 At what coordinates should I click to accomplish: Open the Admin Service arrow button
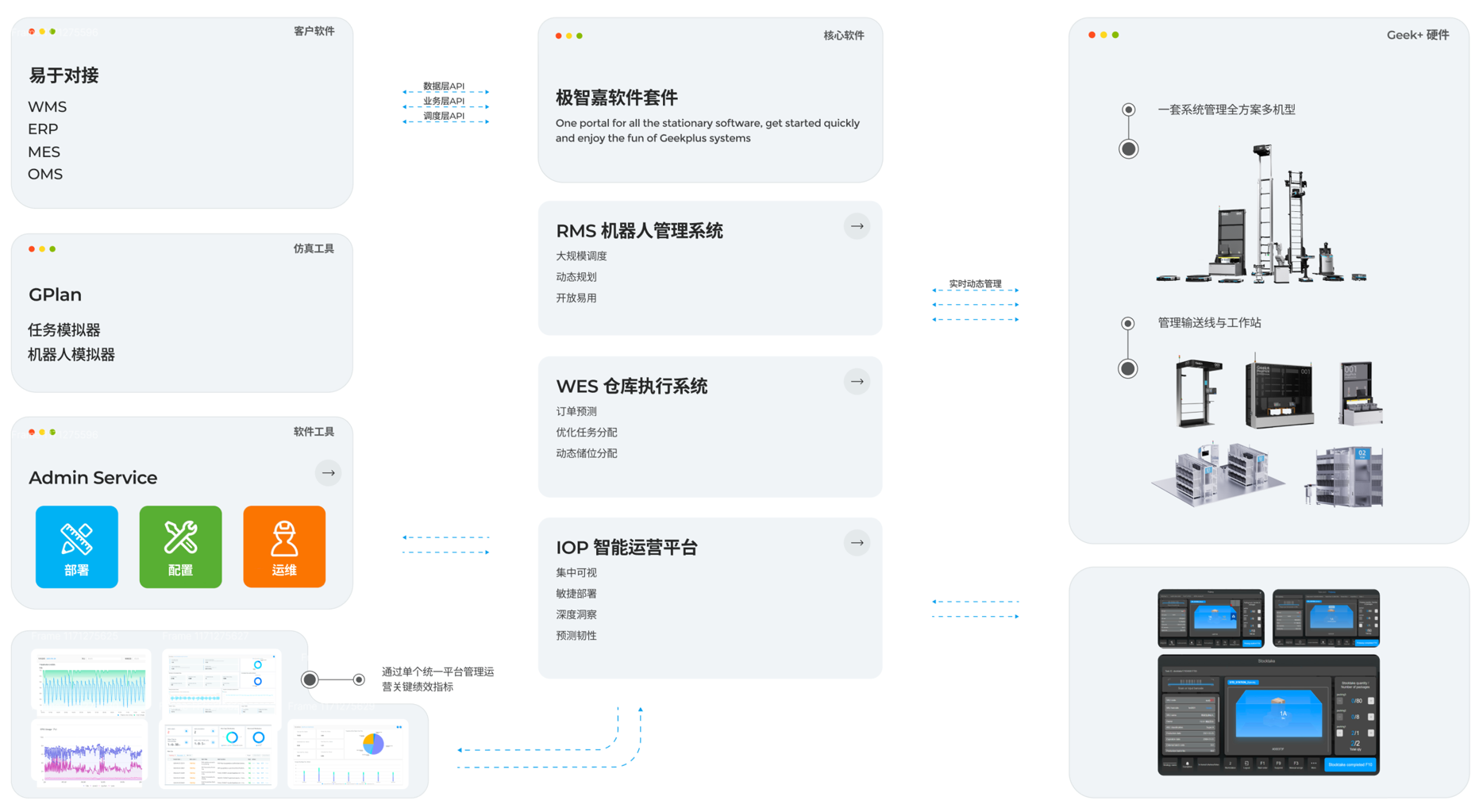point(328,473)
